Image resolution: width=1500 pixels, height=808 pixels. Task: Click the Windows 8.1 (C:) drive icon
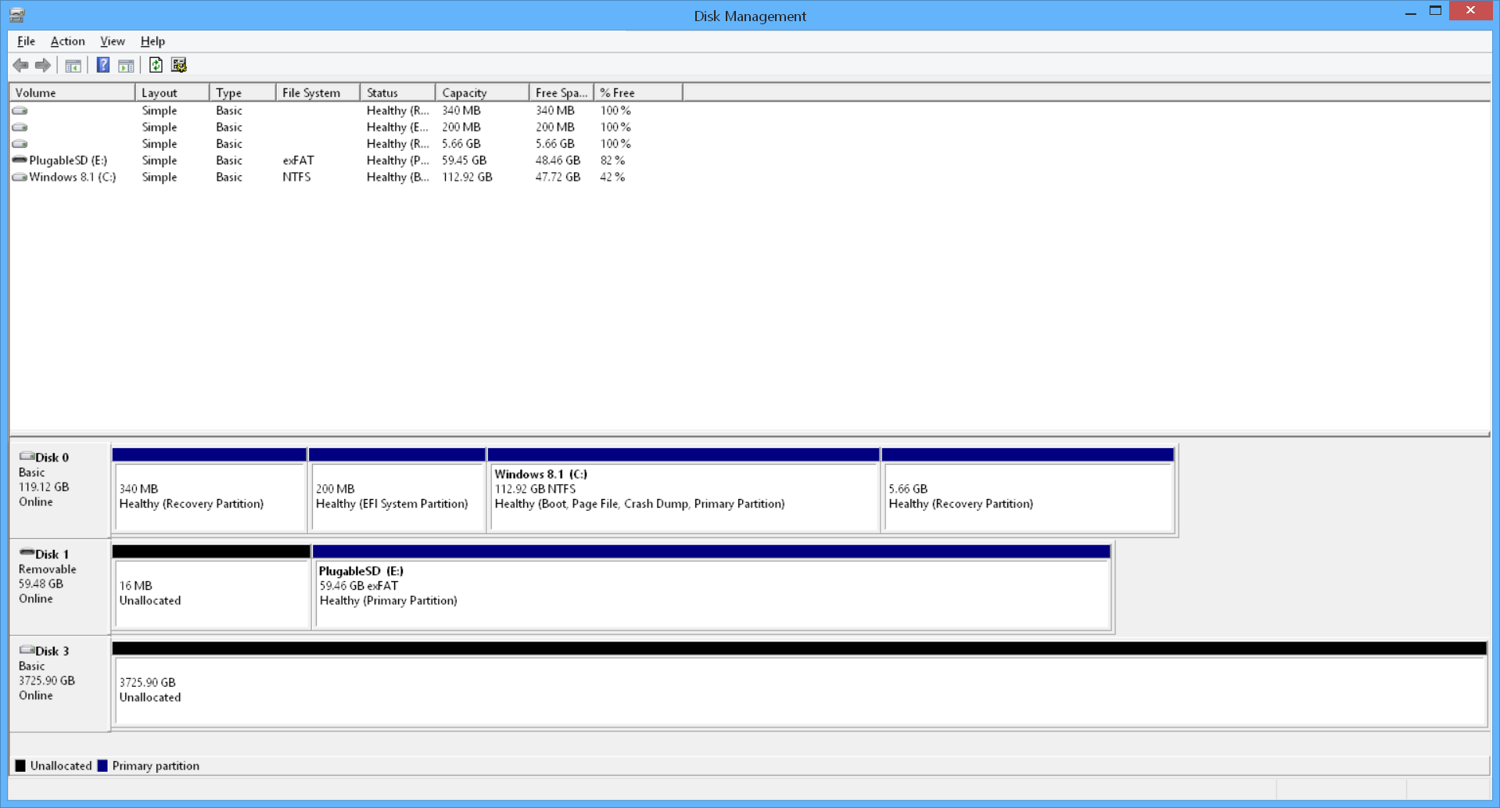pos(18,177)
